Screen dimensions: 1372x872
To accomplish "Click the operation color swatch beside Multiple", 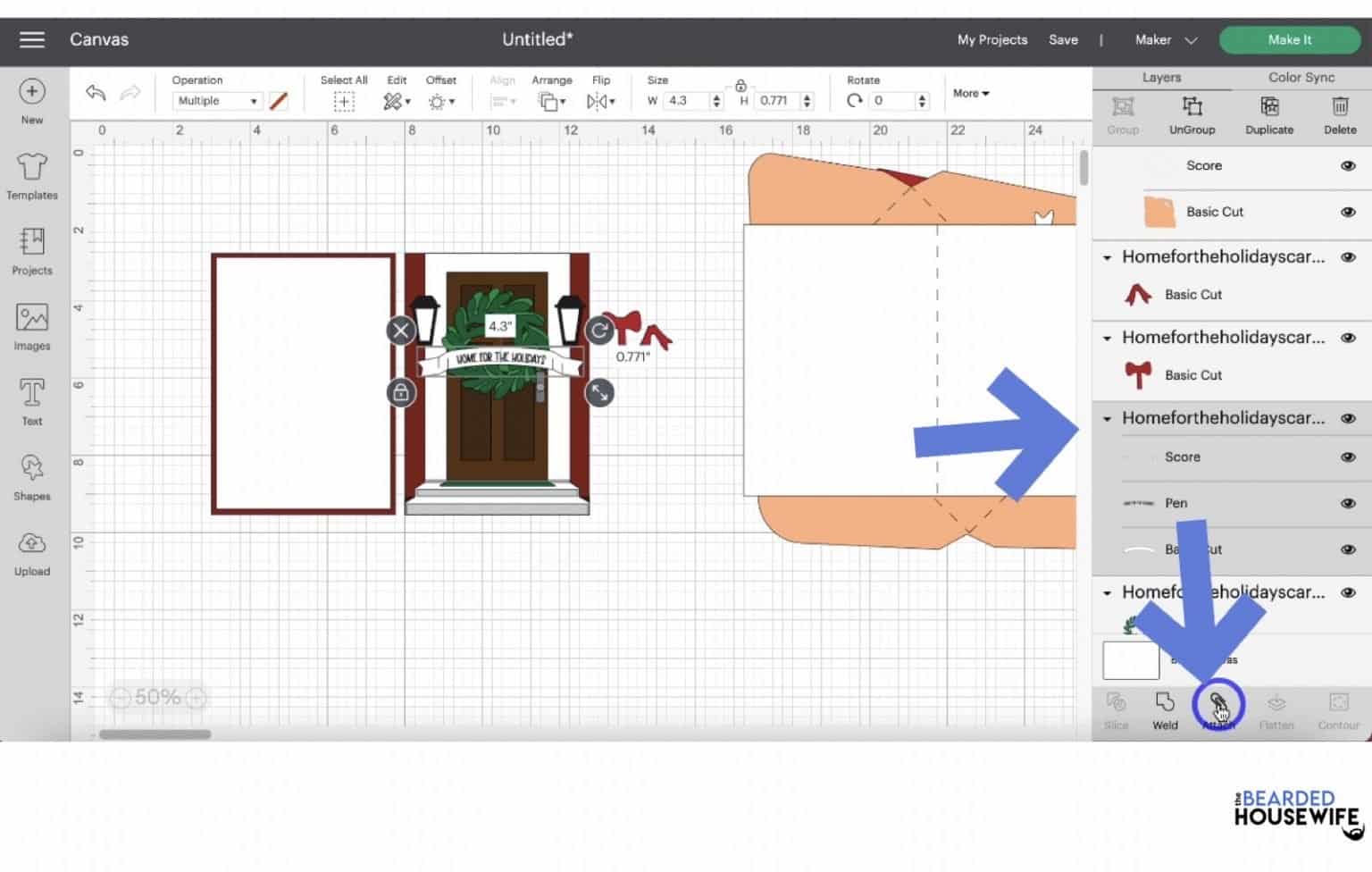I will [x=279, y=101].
